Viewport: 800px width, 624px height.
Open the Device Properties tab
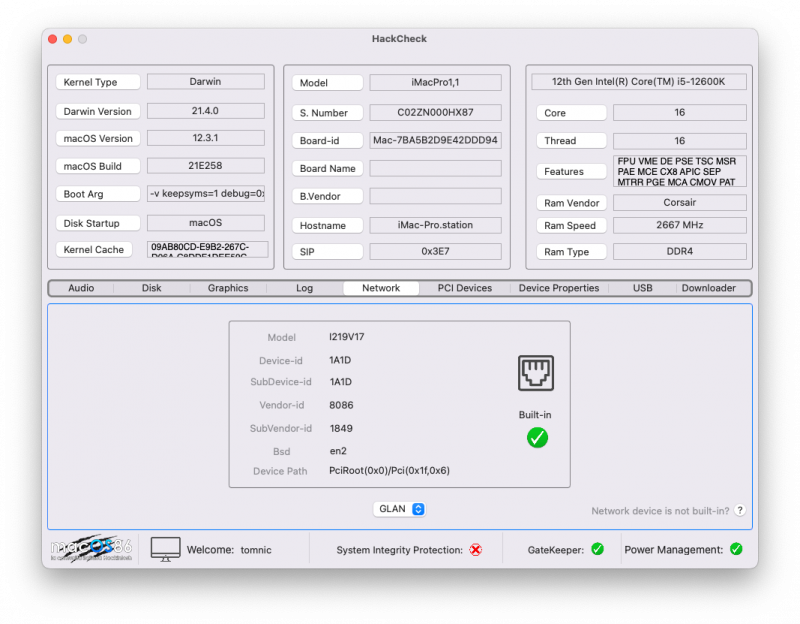click(x=559, y=288)
